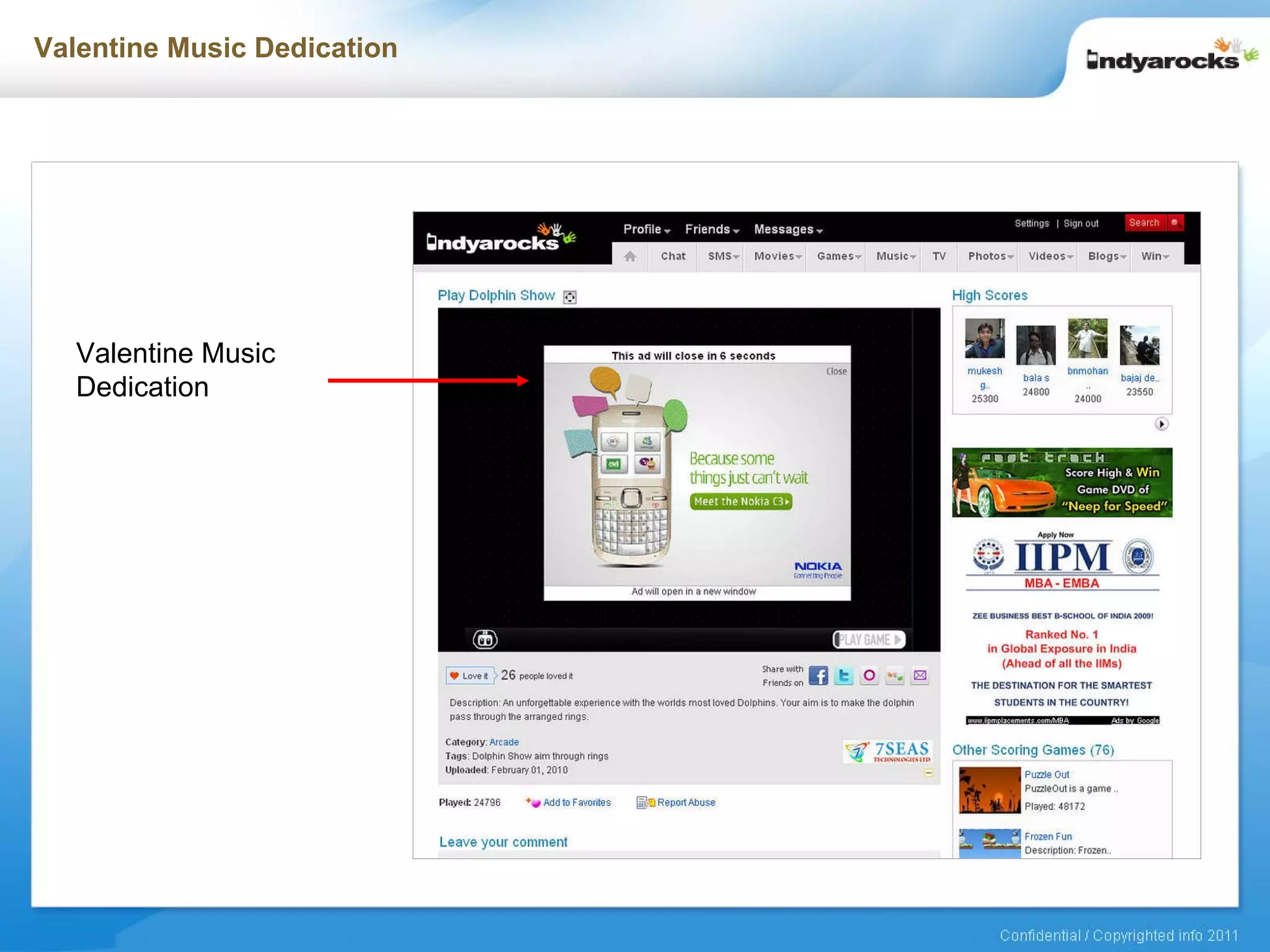The image size is (1270, 952).
Task: Share game on Orkut icon
Action: pos(869,676)
